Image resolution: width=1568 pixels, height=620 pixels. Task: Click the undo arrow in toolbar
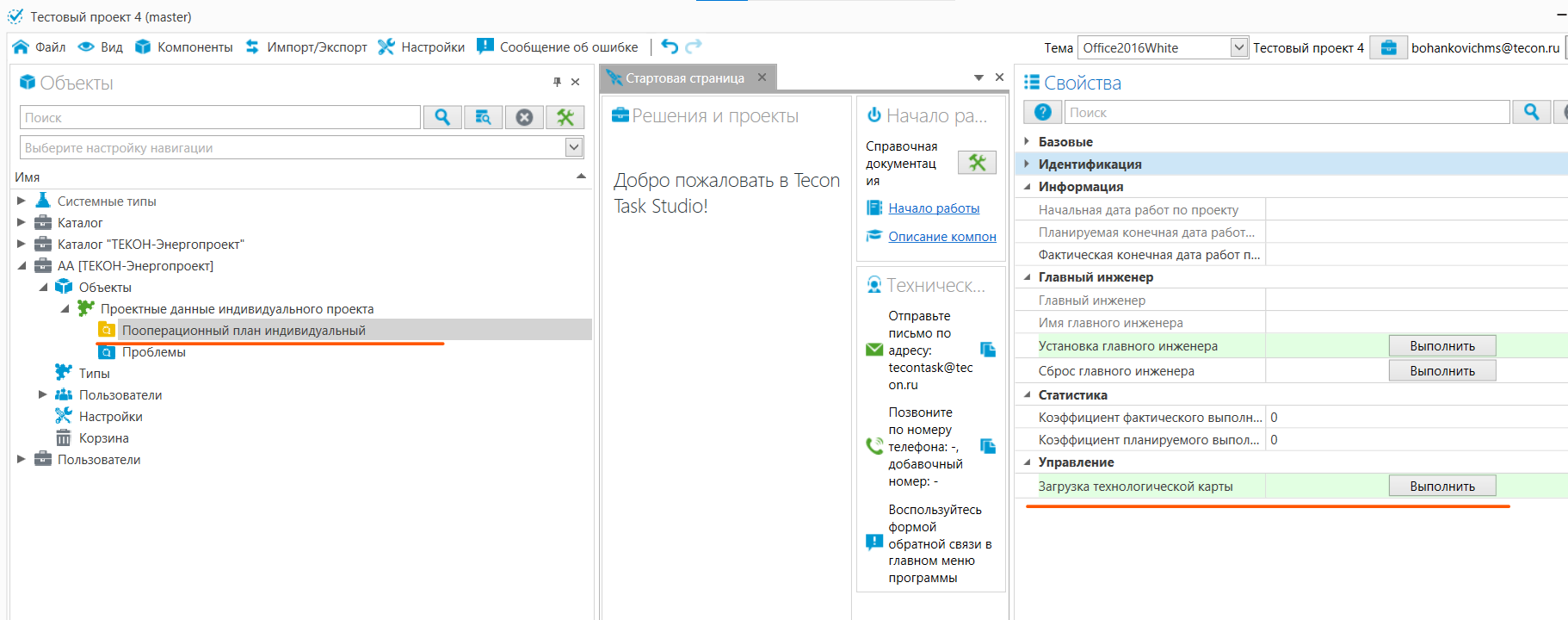(670, 46)
